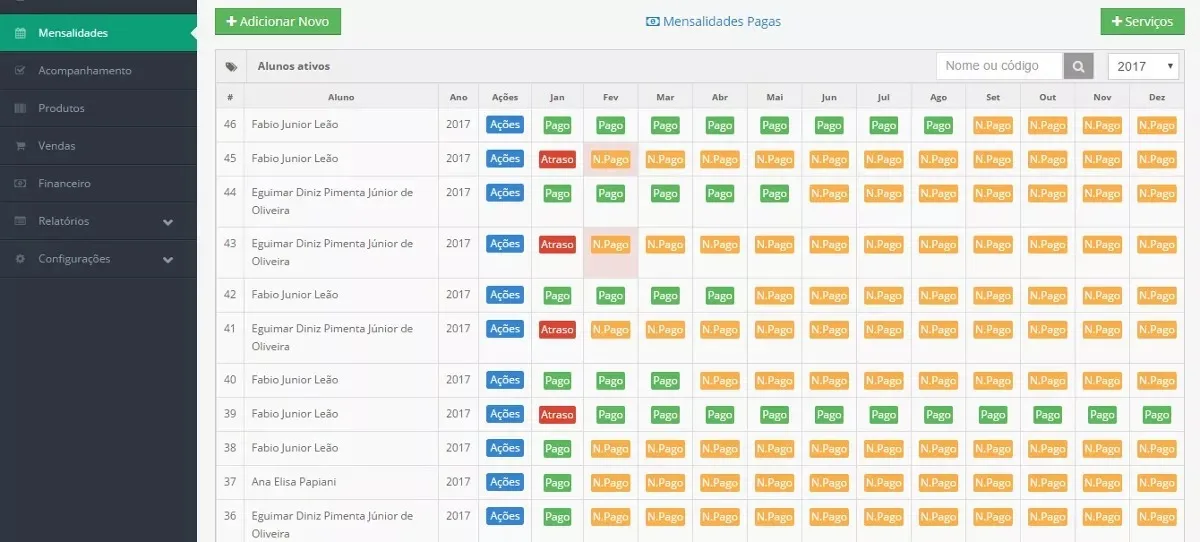Toggle Jan Atraso status for row 43

[557, 245]
